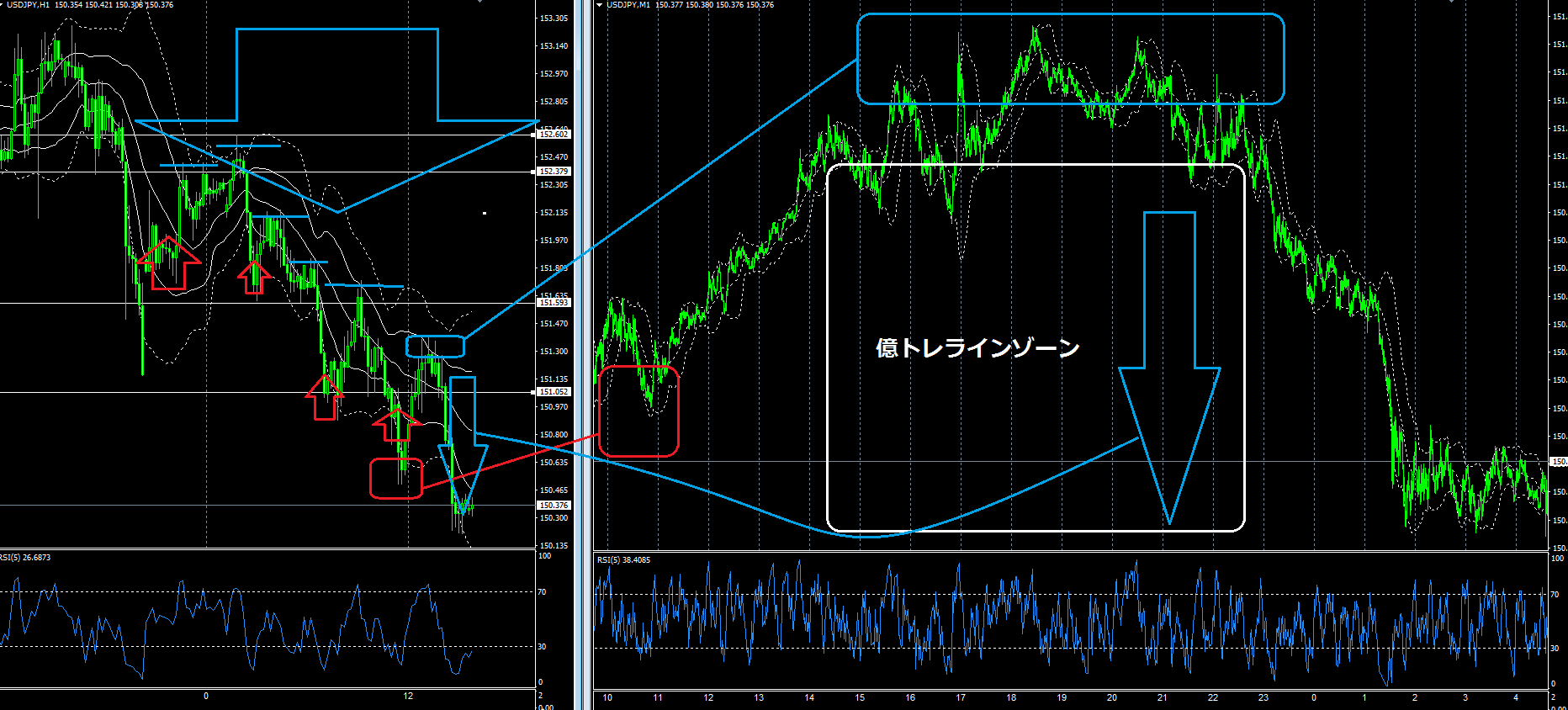
Task: Click hour 23 on the M1 time axis
Action: [x=1263, y=698]
